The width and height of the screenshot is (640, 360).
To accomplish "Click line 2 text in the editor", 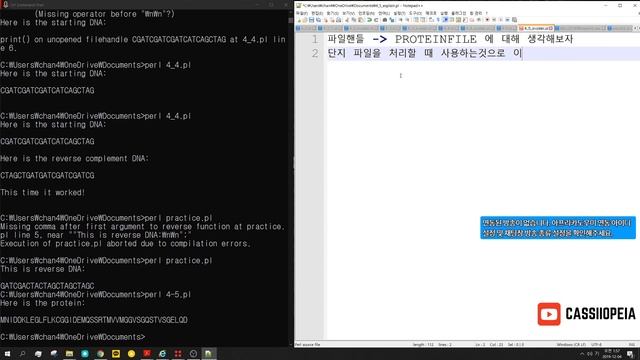I will pyautogui.click(x=425, y=53).
